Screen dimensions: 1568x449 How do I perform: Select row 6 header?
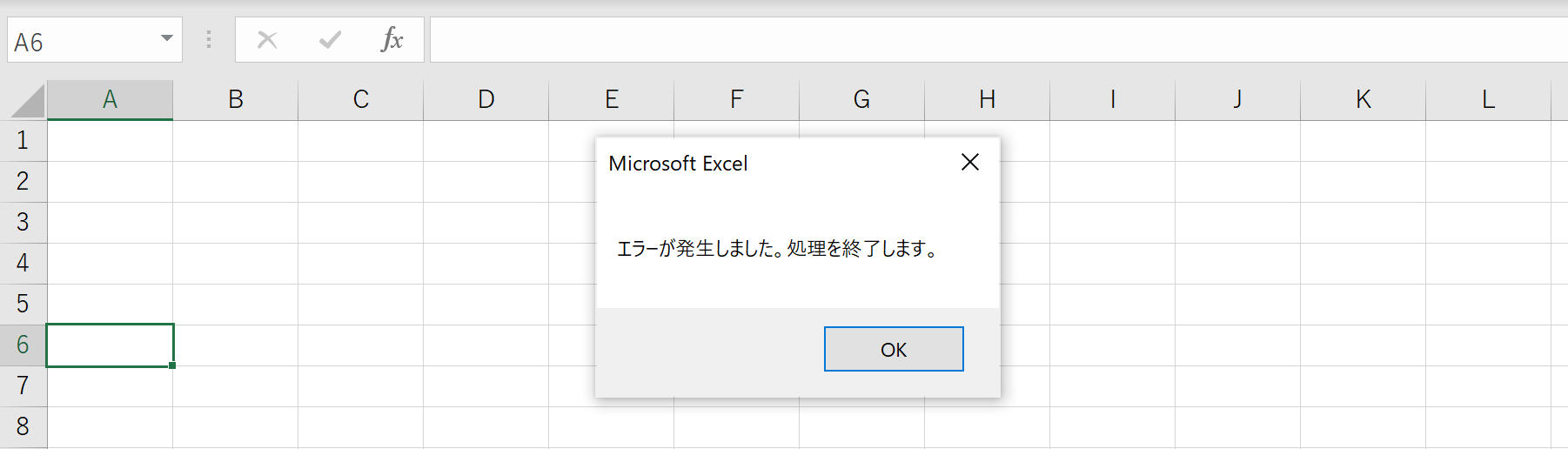pos(23,345)
